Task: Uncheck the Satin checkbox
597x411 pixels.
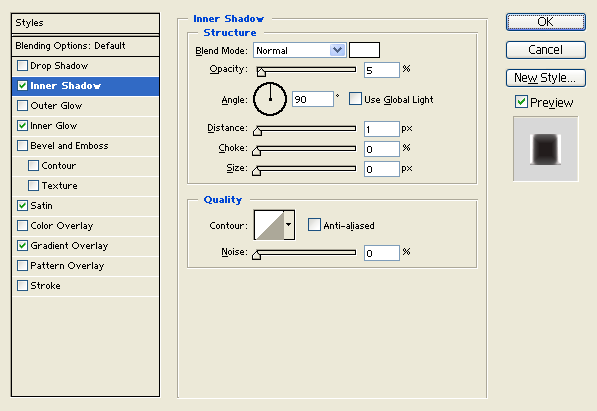Action: tap(22, 206)
